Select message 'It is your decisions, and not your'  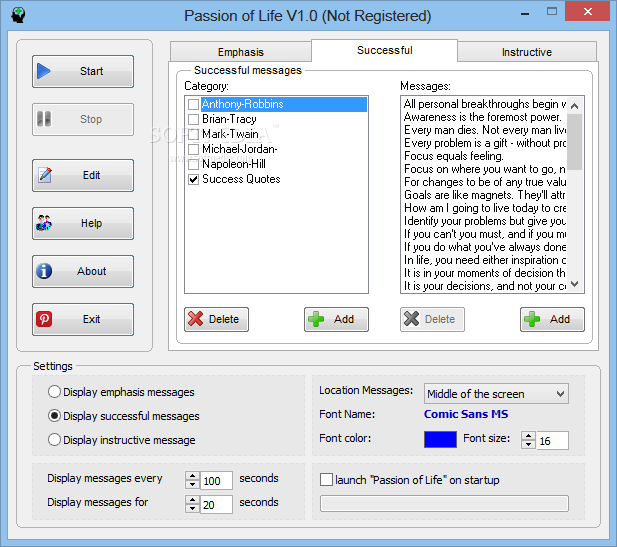pyautogui.click(x=484, y=286)
